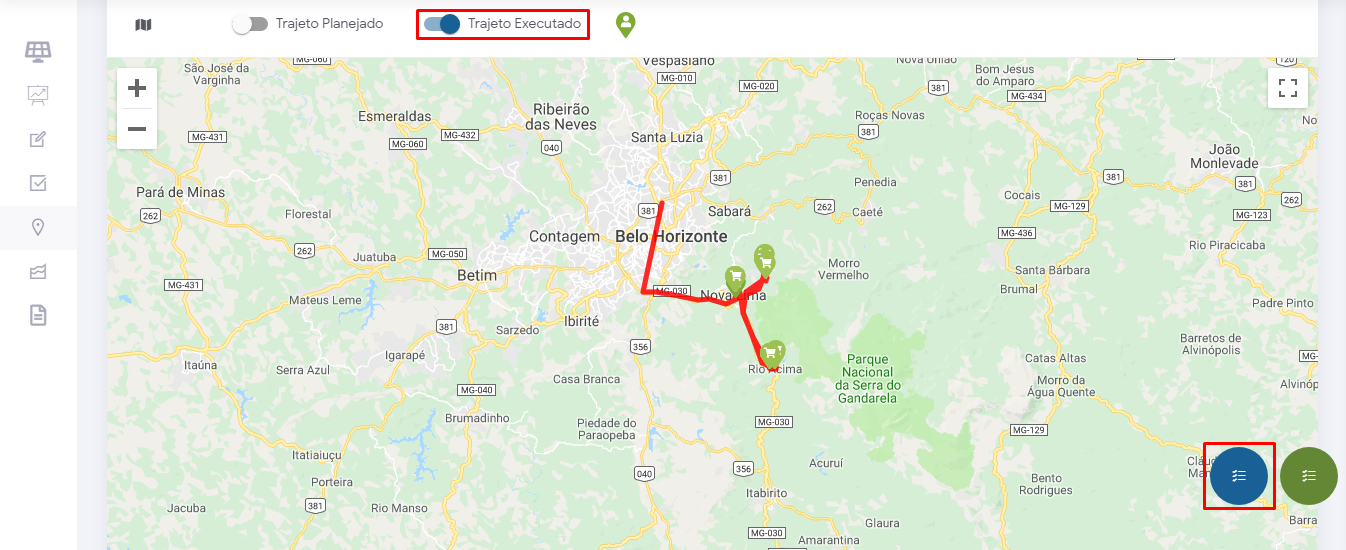Toggle fullscreen map view
Viewport: 1346px width, 550px height.
pyautogui.click(x=1287, y=88)
